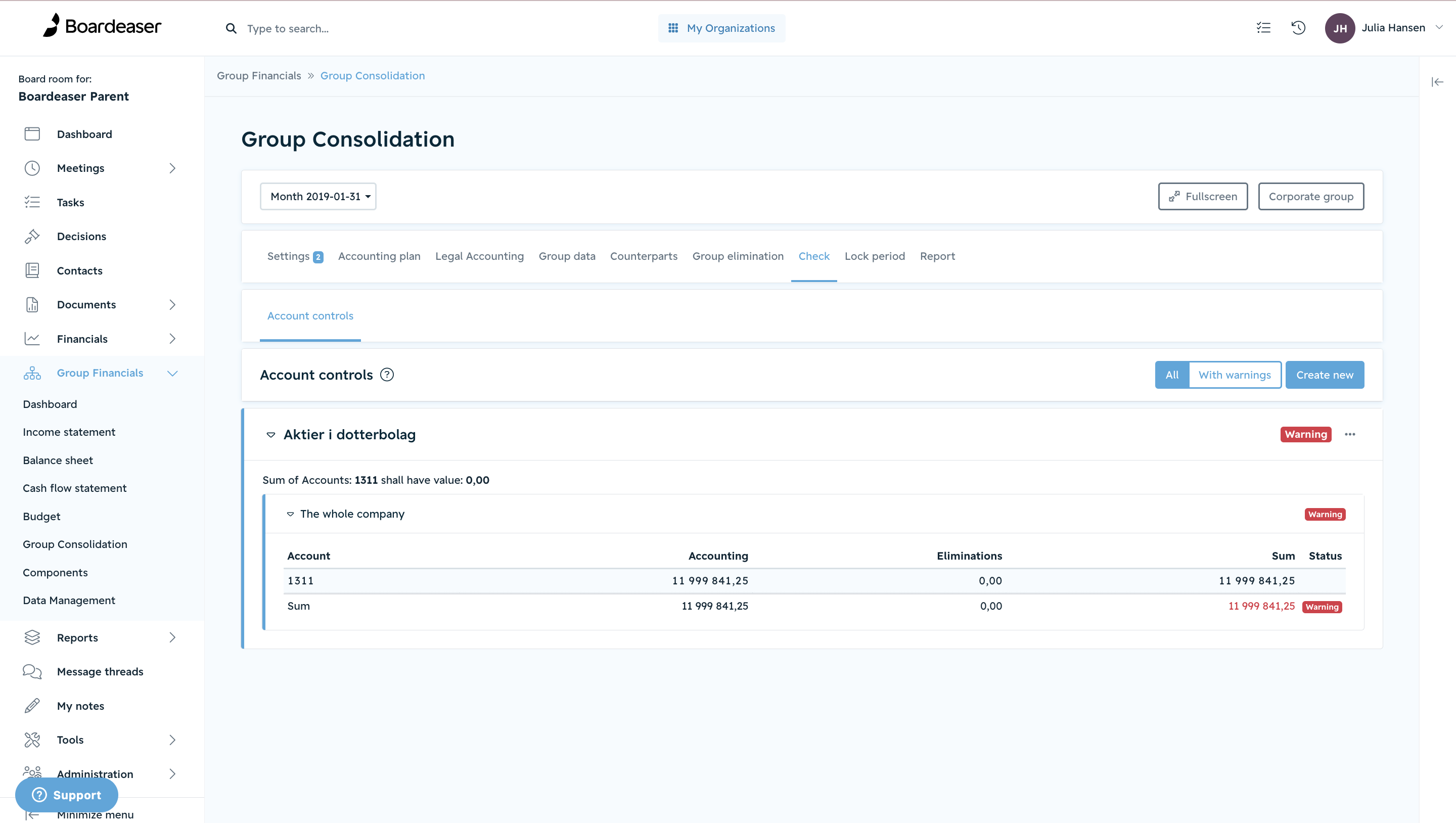Show All account controls
The image size is (1456, 823).
pos(1172,374)
